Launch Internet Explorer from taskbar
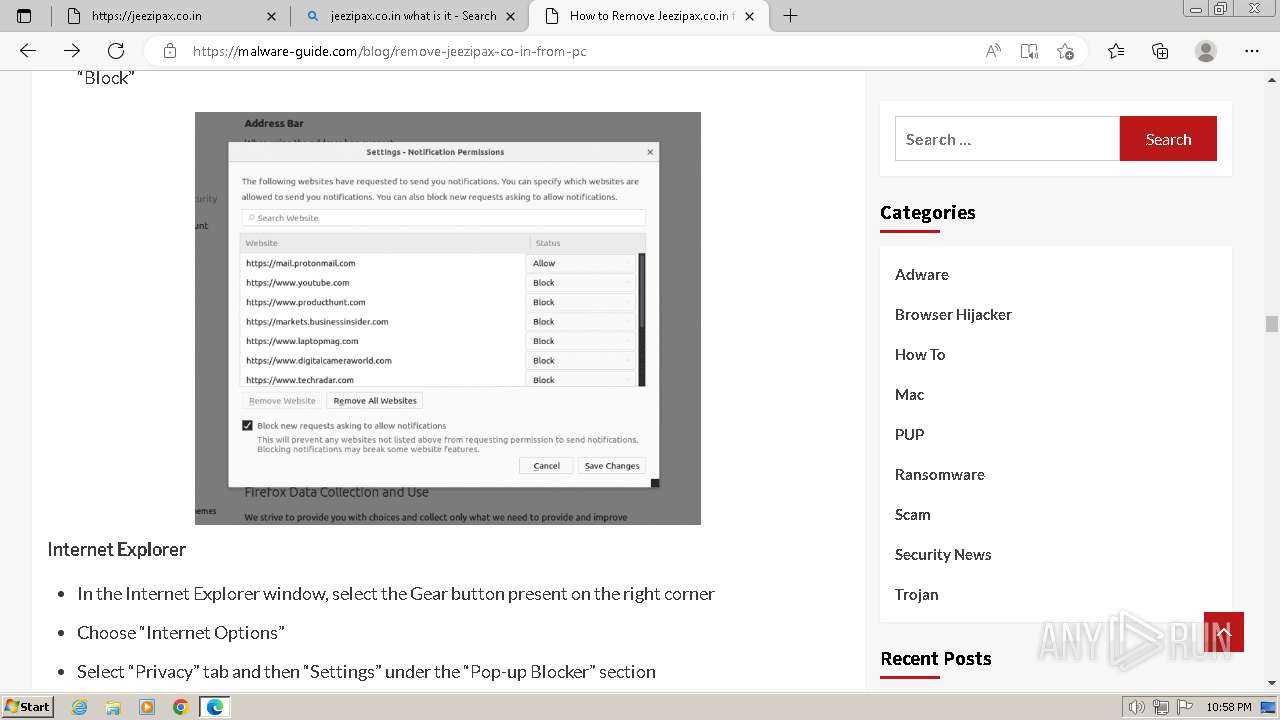Image resolution: width=1280 pixels, height=720 pixels. point(79,707)
